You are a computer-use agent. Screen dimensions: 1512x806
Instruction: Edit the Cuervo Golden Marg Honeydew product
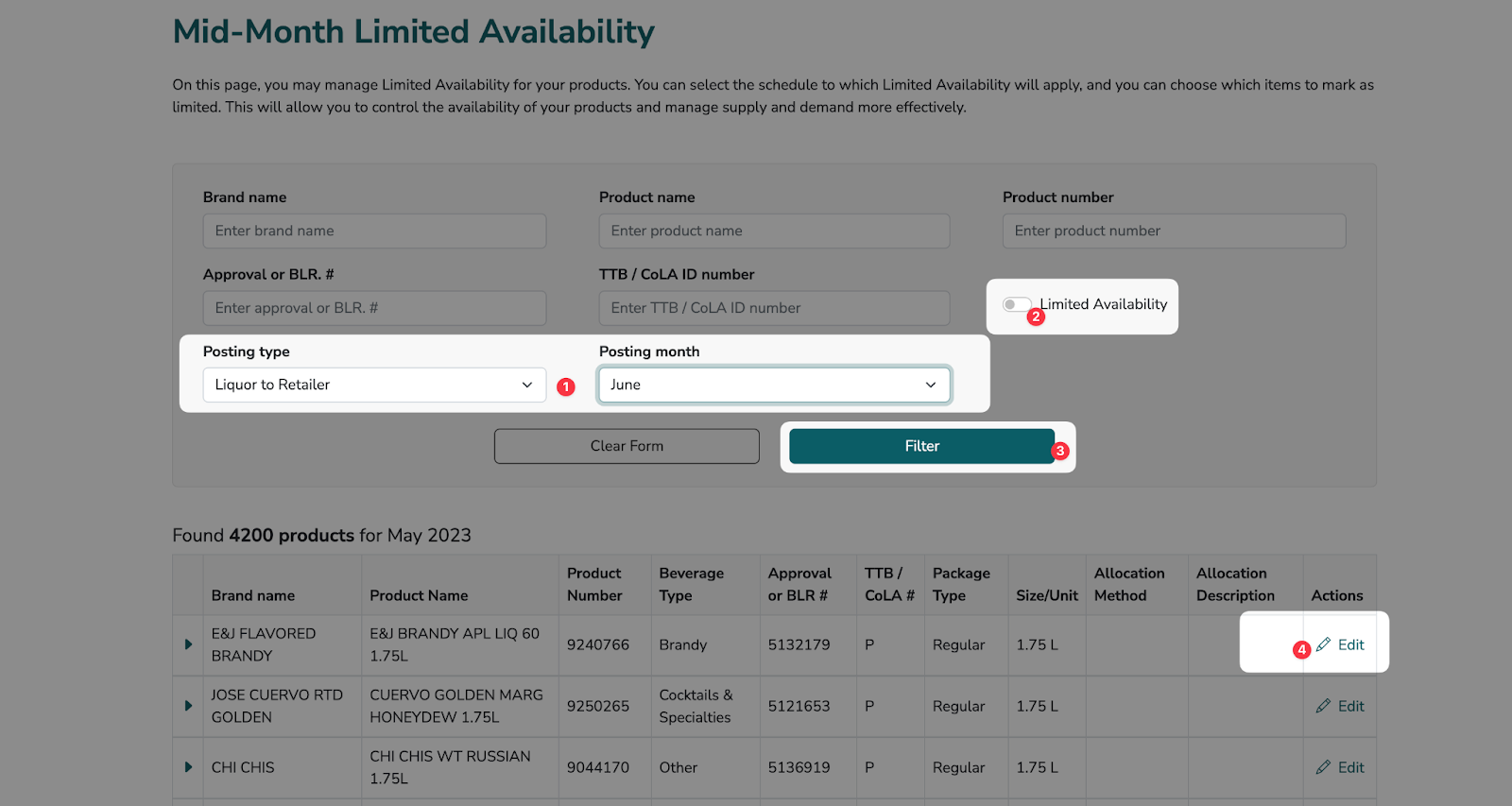coord(1340,706)
